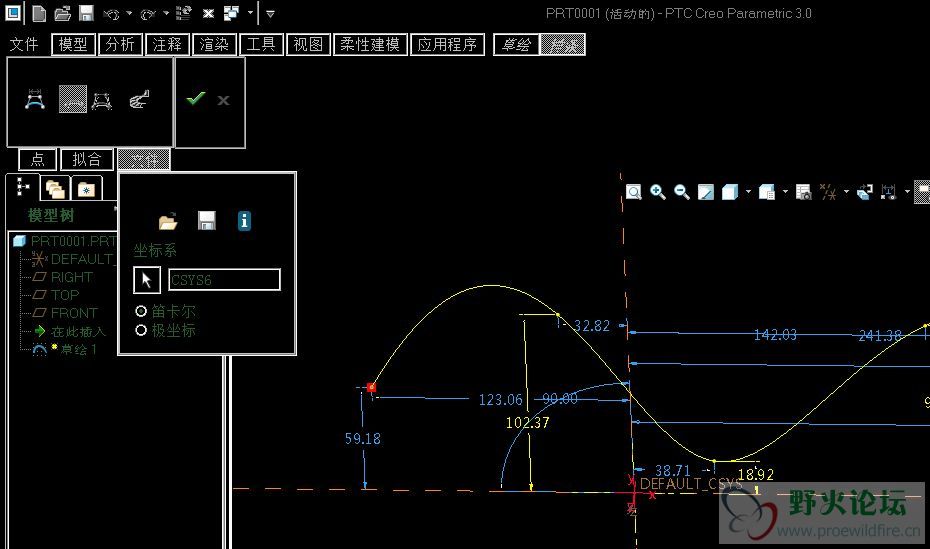Close the current window icon

(x=208, y=13)
